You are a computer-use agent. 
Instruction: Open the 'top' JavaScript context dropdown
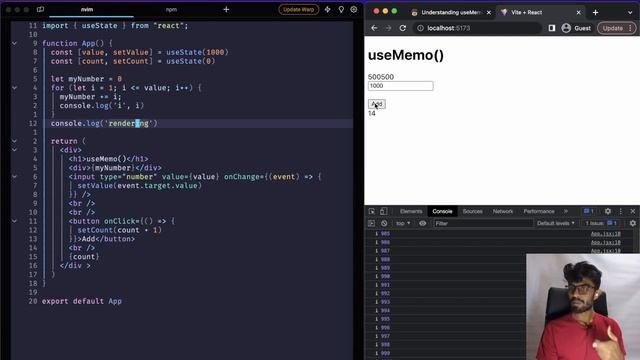403,223
